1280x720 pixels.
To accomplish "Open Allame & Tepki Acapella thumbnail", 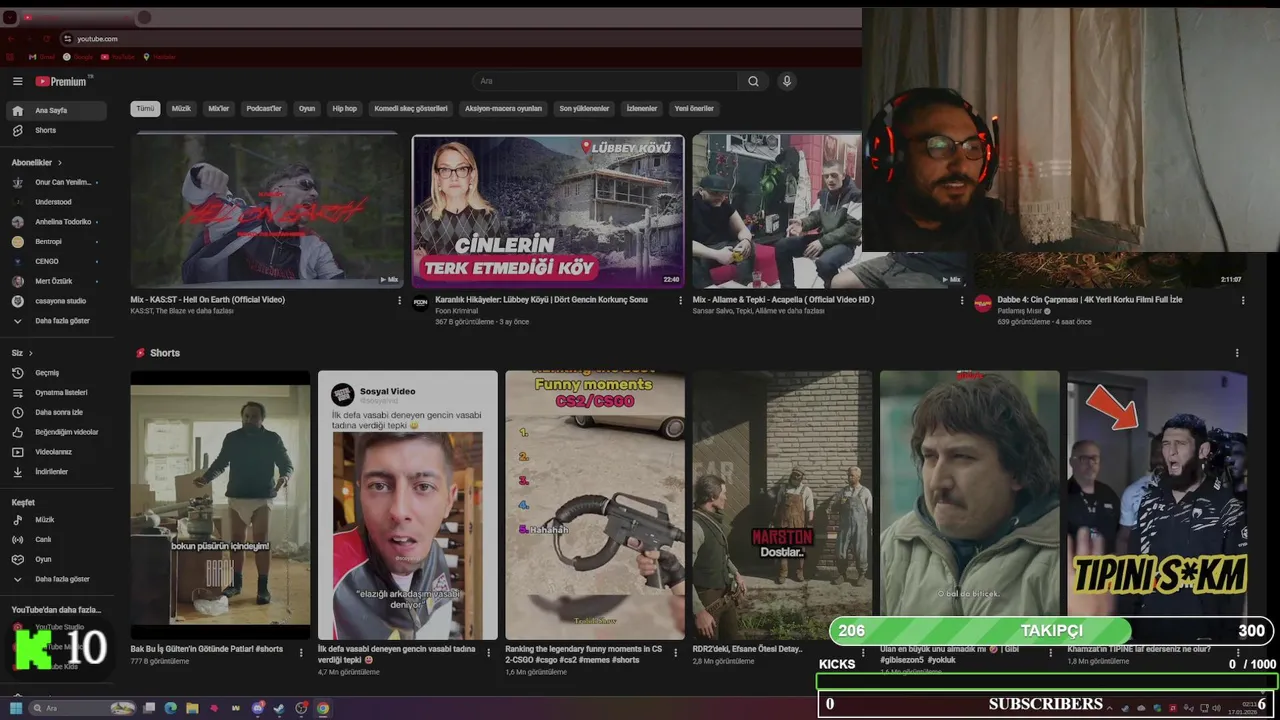I will click(x=777, y=211).
